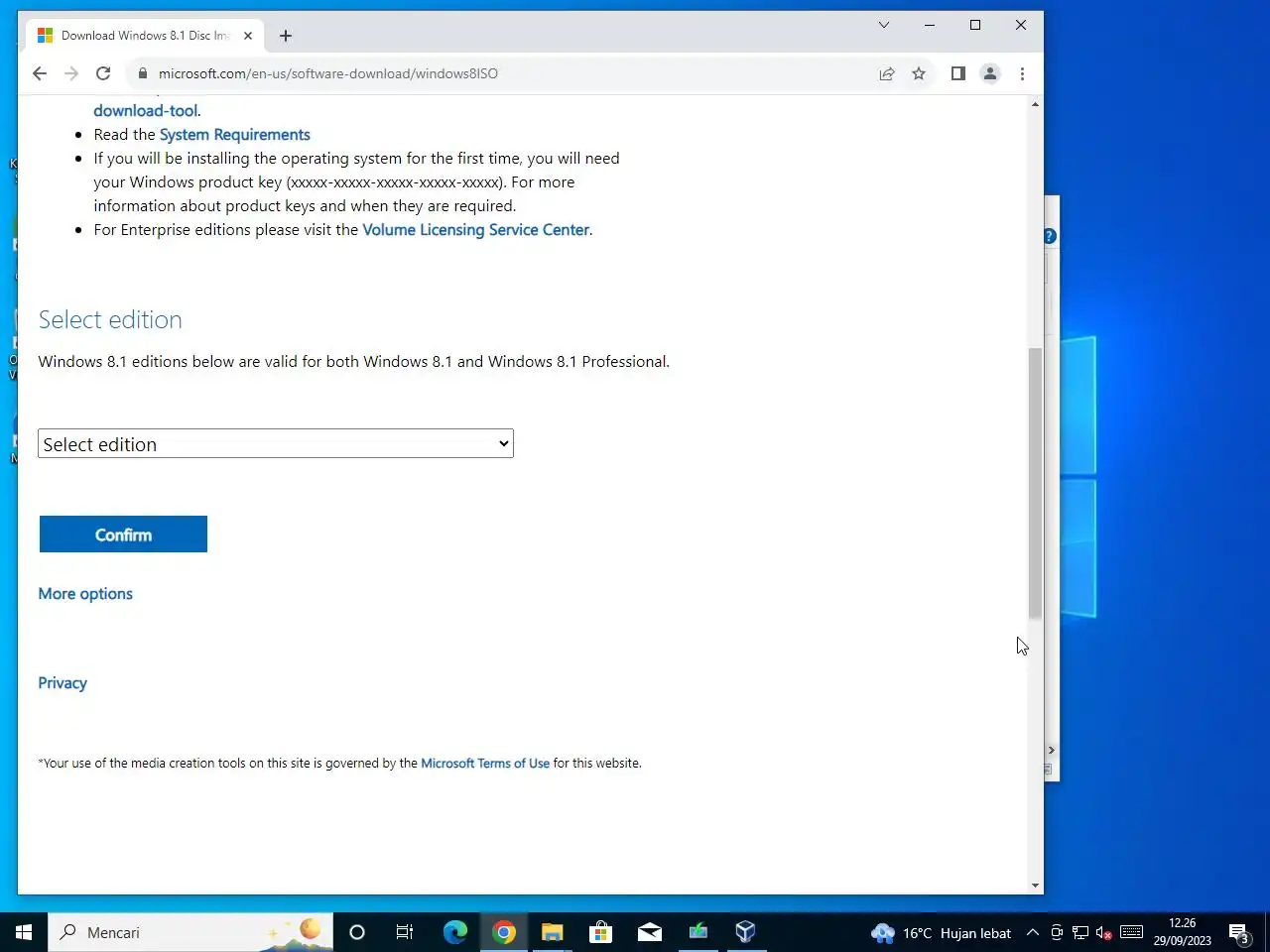Open the System Requirements link
The image size is (1270, 952).
[x=235, y=135]
